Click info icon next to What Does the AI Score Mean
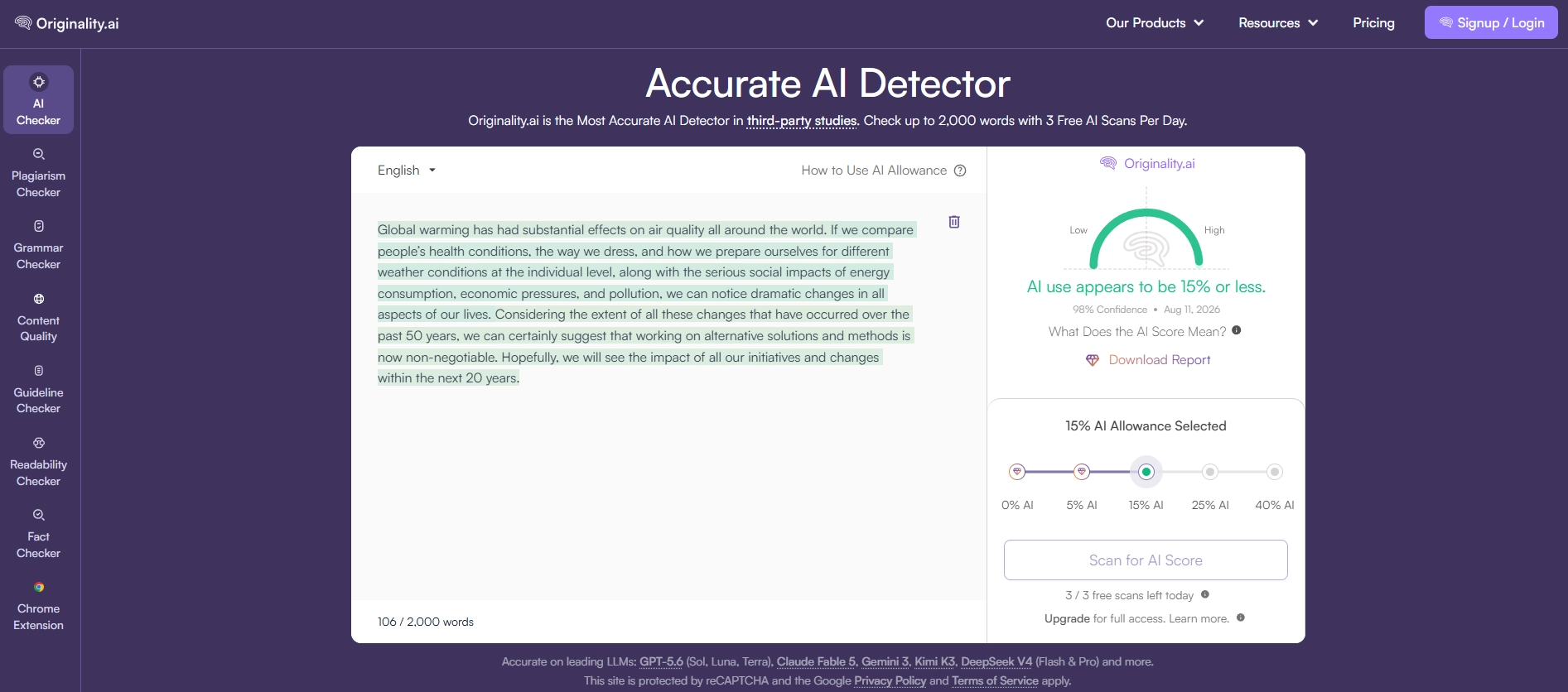The height and width of the screenshot is (692, 1568). point(1237,330)
